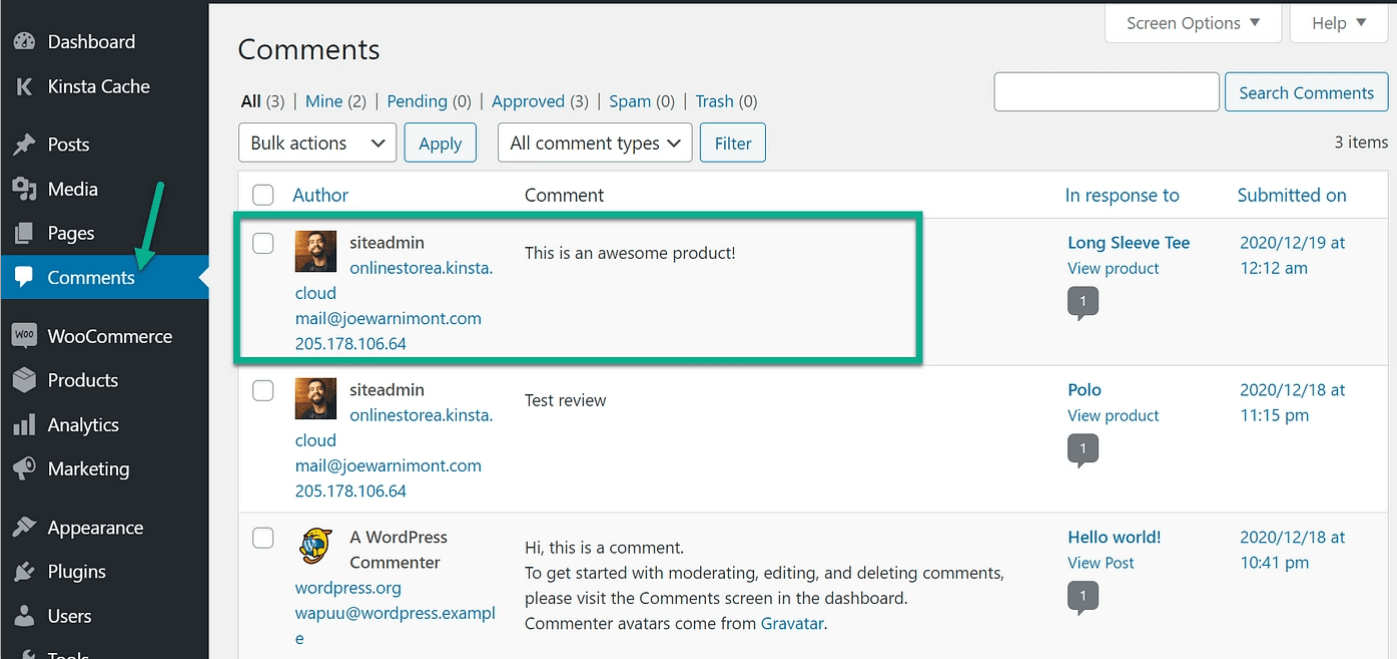Viewport: 1397px width, 659px height.
Task: Click into the comment search text field
Action: [x=1106, y=92]
